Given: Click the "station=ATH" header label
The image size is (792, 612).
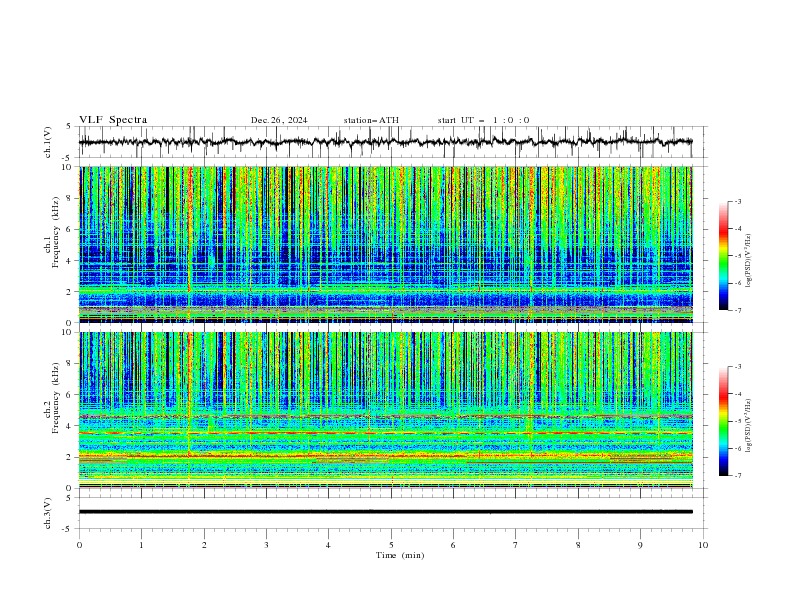Looking at the screenshot, I should point(371,120).
